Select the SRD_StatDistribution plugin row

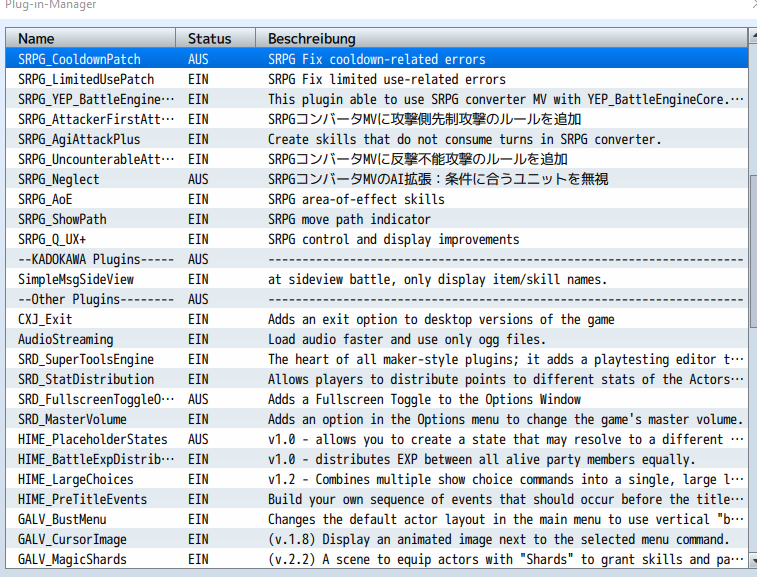point(377,380)
